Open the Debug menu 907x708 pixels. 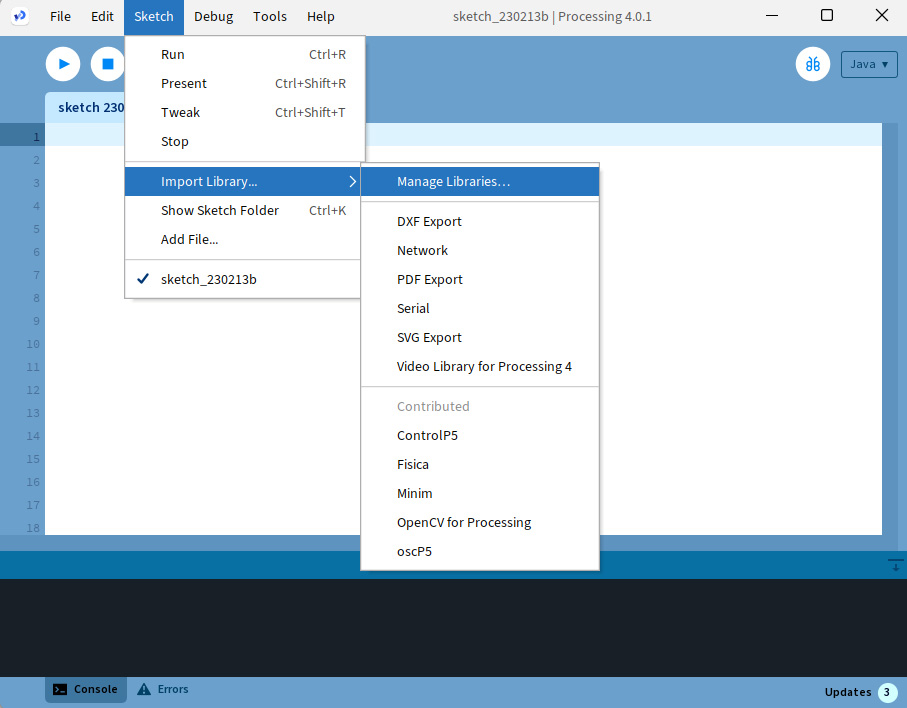(x=213, y=16)
